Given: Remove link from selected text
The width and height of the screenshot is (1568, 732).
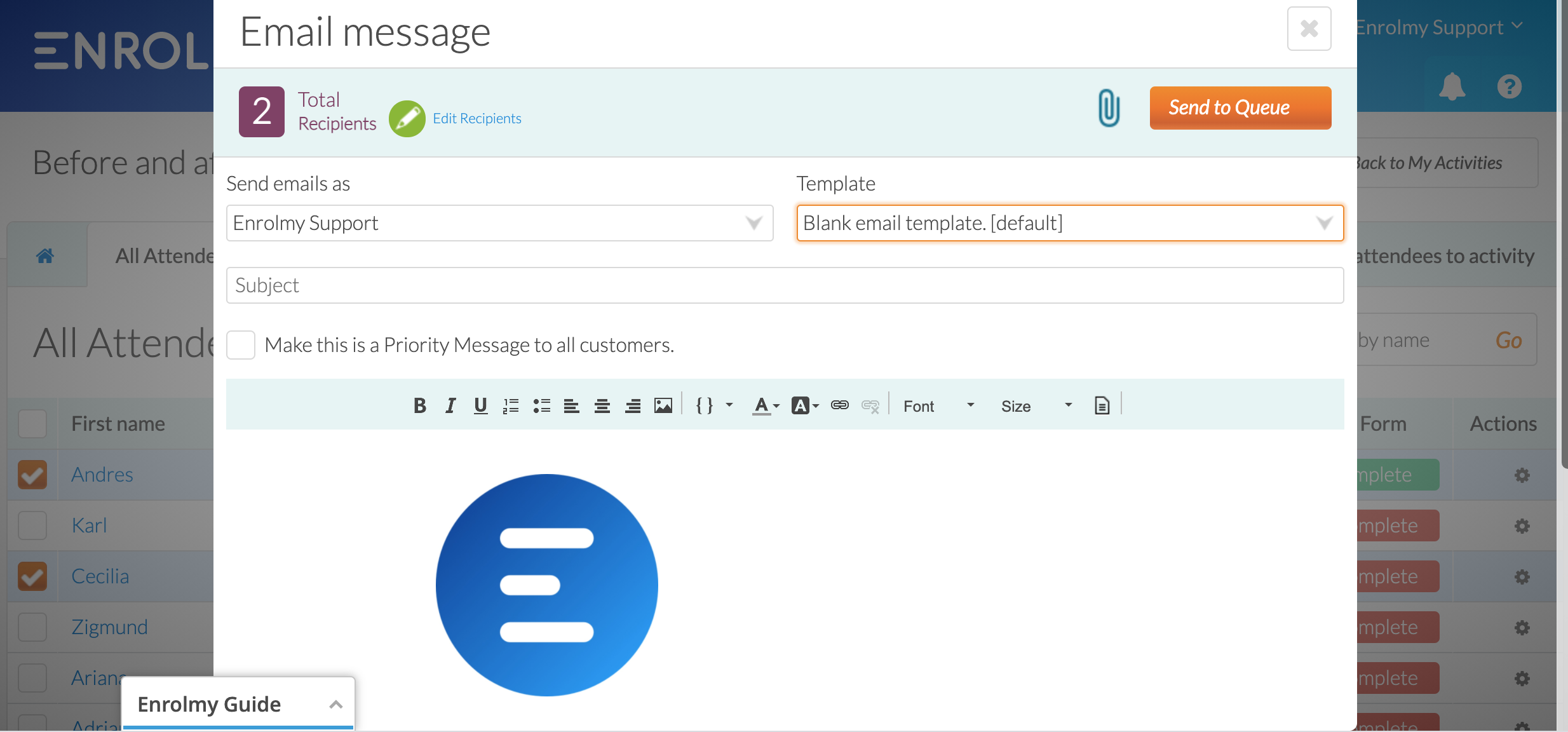Looking at the screenshot, I should (x=870, y=405).
